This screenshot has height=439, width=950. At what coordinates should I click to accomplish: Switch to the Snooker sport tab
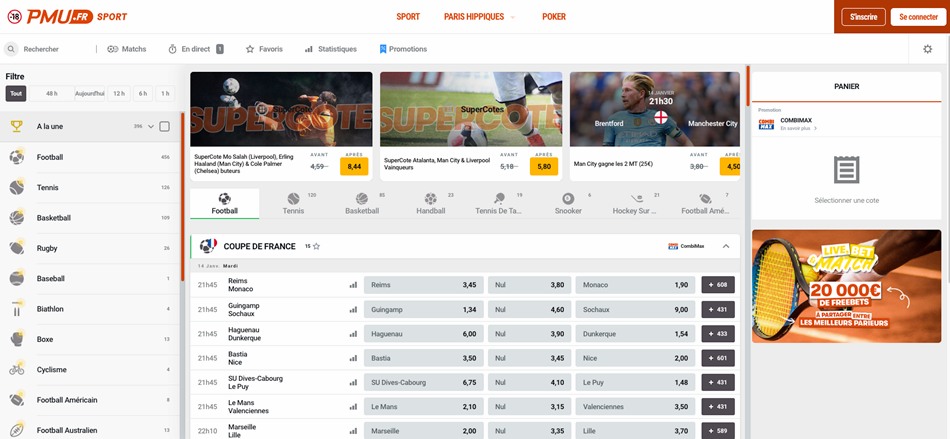tap(568, 204)
